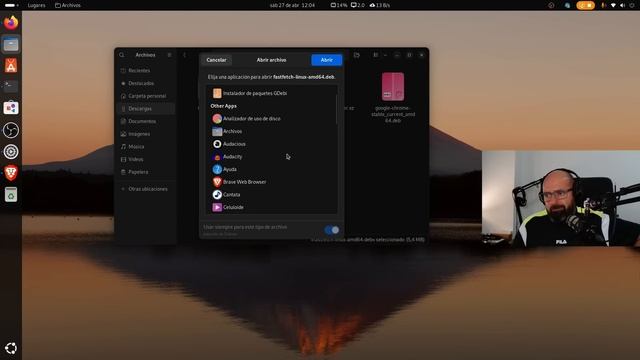Open Settings gear icon in the dock
The image size is (640, 360).
point(11,151)
